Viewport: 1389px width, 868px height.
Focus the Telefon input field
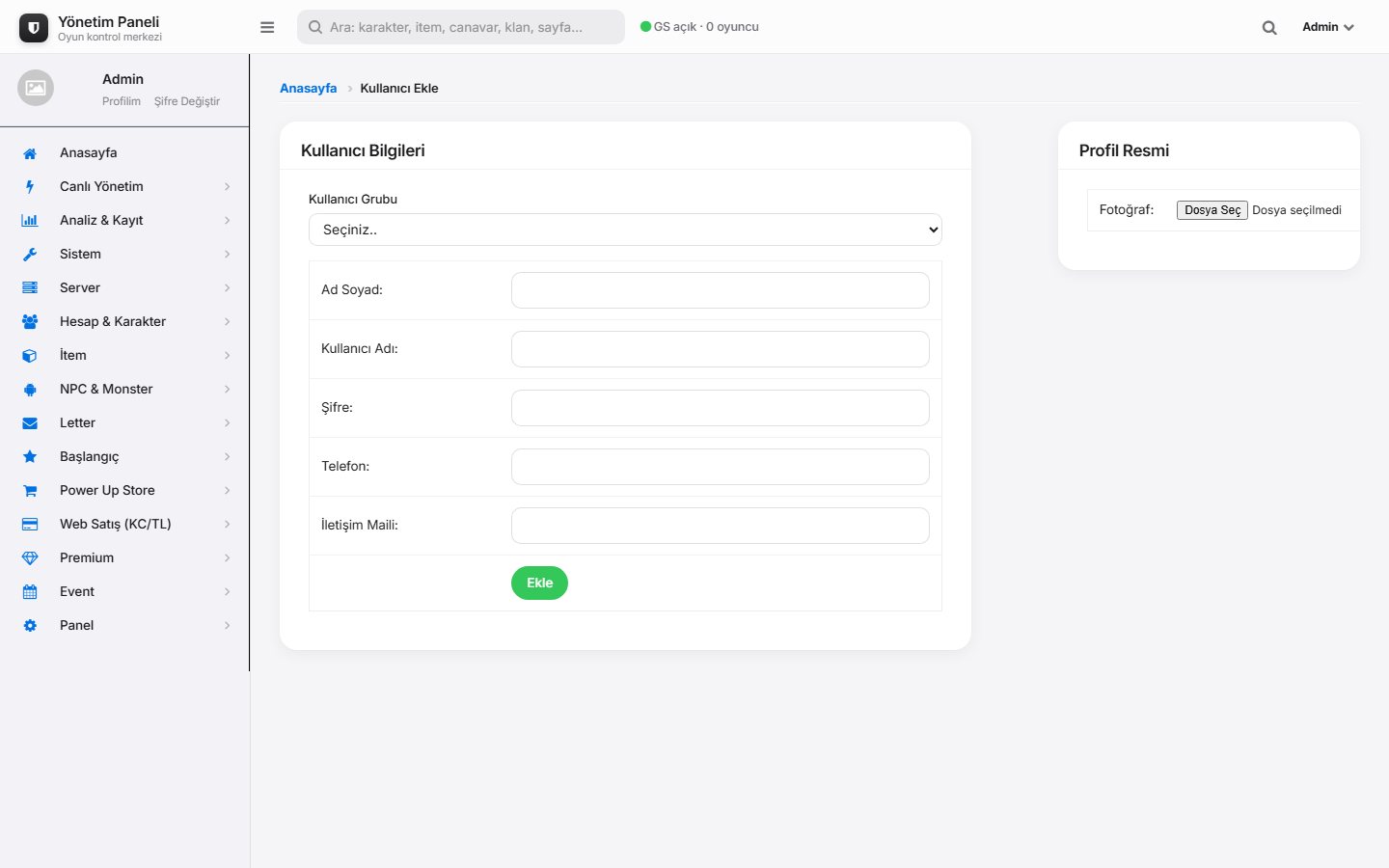tap(721, 467)
